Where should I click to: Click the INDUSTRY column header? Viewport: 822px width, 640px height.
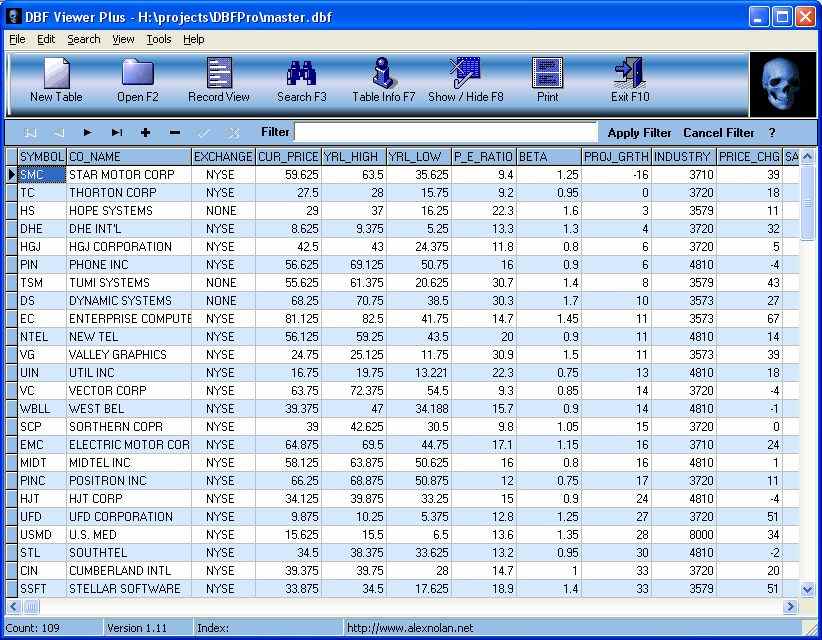tap(684, 157)
